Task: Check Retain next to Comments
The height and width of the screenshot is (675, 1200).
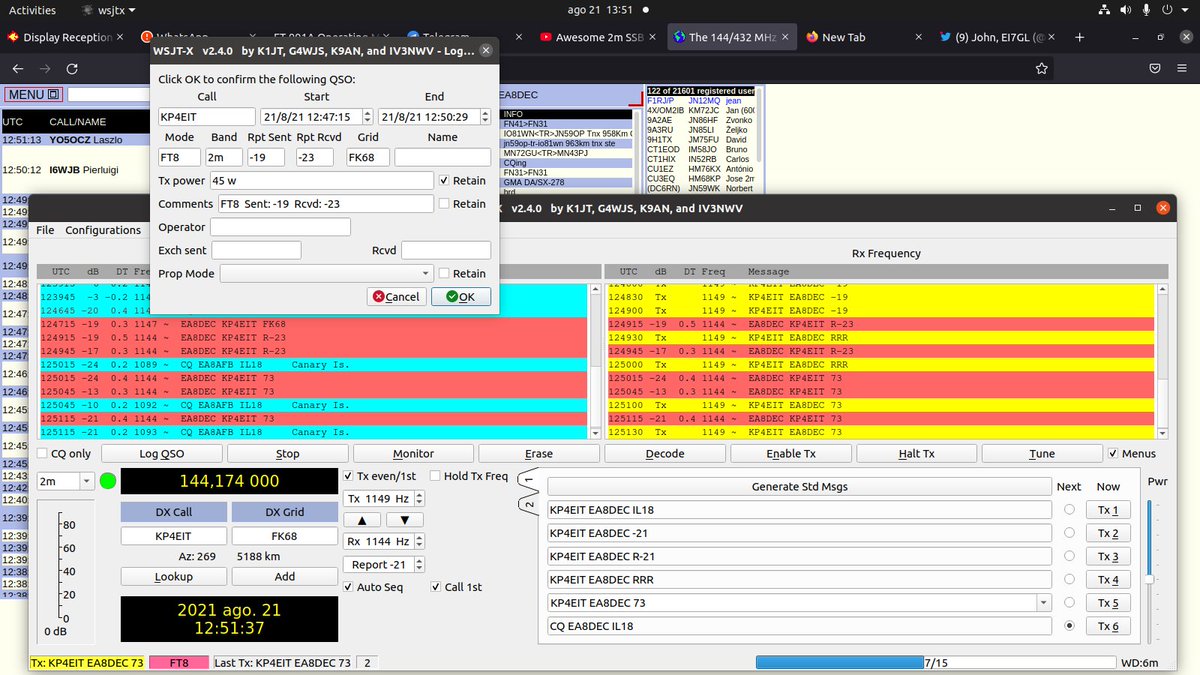Action: [x=444, y=204]
